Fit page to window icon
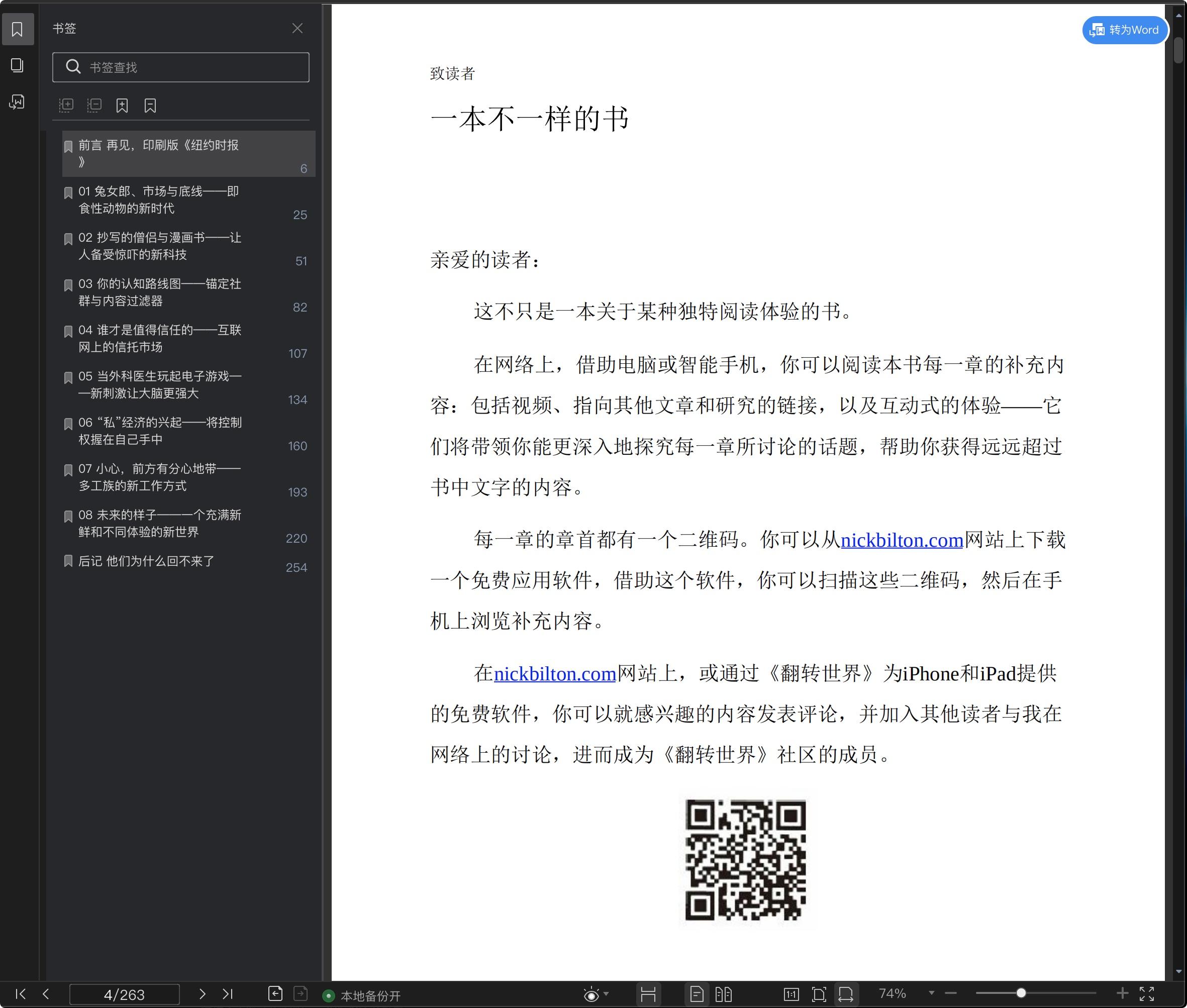Image resolution: width=1187 pixels, height=1008 pixels. (819, 994)
